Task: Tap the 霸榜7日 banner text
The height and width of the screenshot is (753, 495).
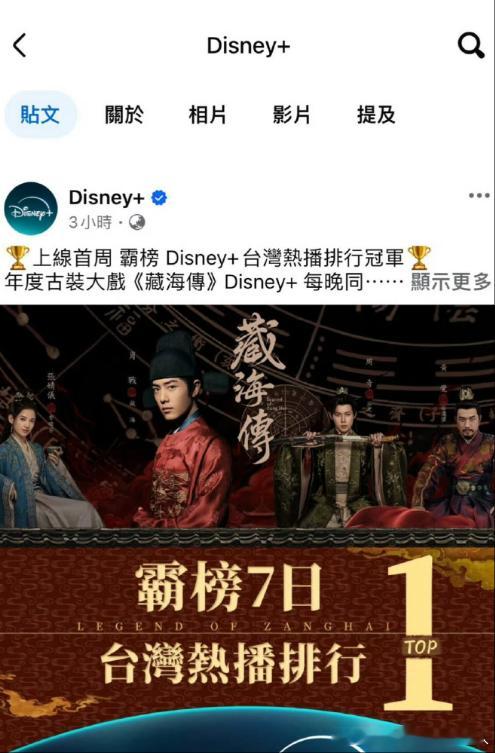Action: 229,586
